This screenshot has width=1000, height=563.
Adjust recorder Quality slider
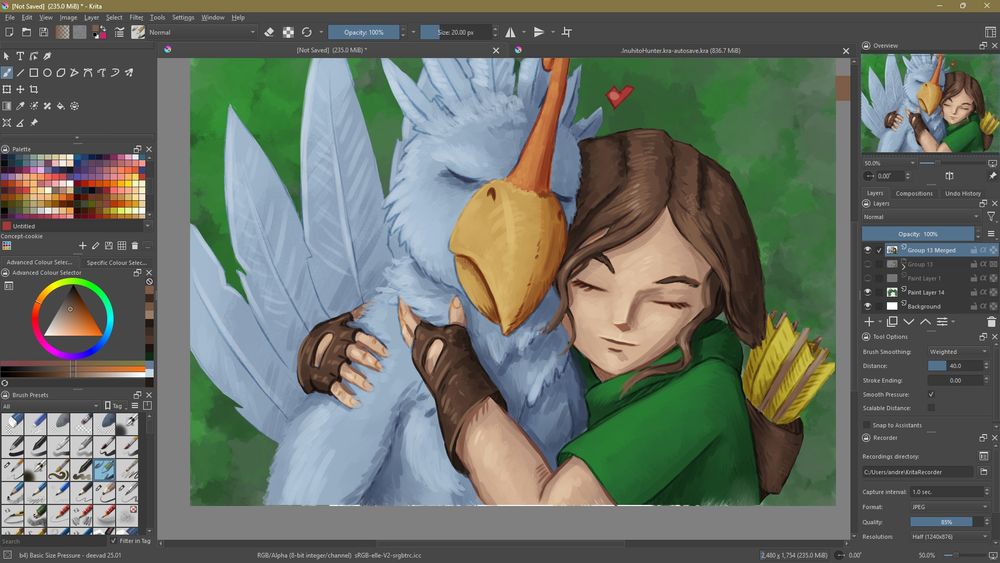point(946,522)
